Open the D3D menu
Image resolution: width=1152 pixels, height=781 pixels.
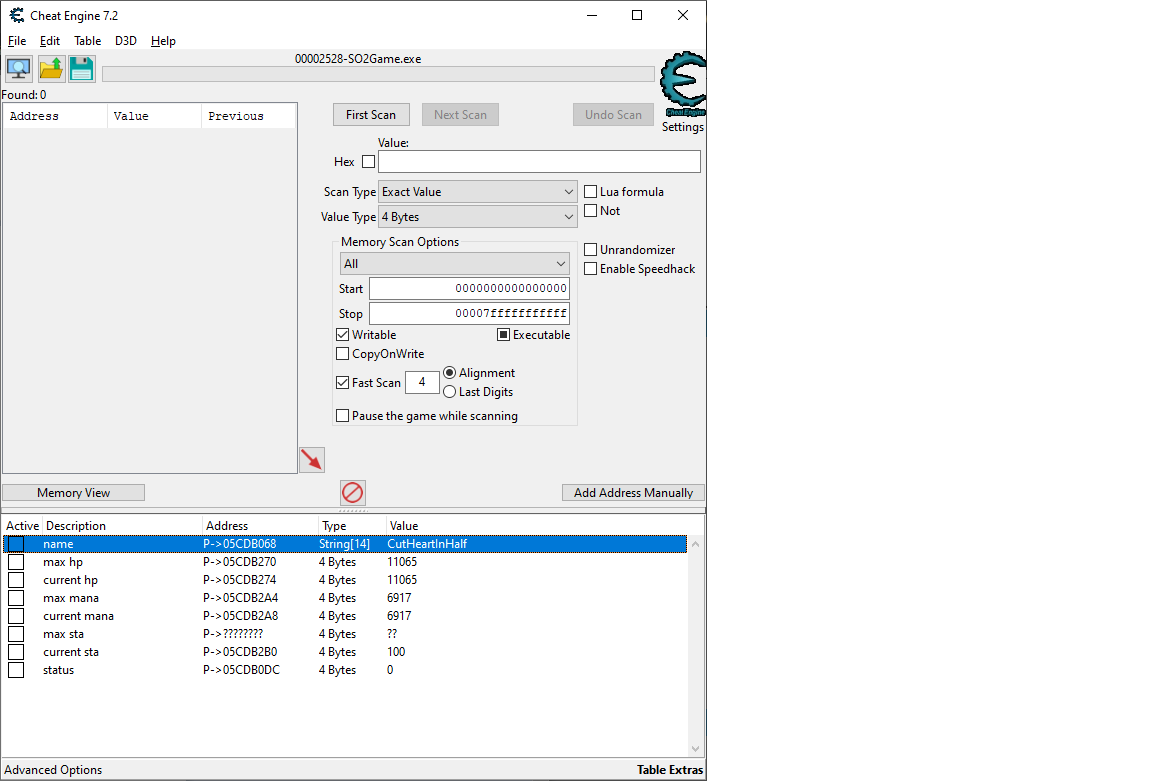click(x=126, y=41)
